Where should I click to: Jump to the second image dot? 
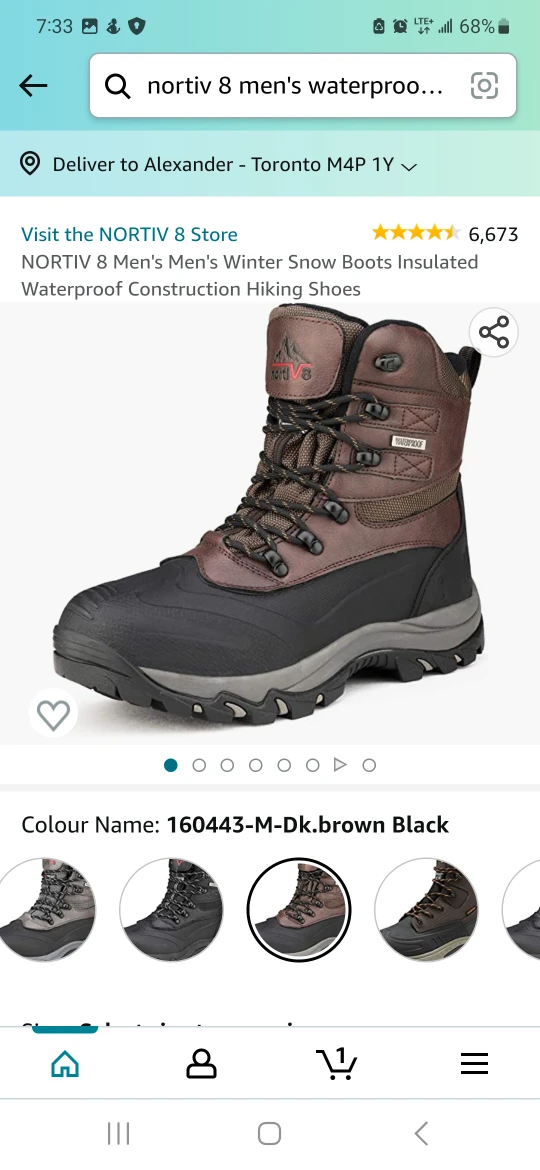click(199, 765)
